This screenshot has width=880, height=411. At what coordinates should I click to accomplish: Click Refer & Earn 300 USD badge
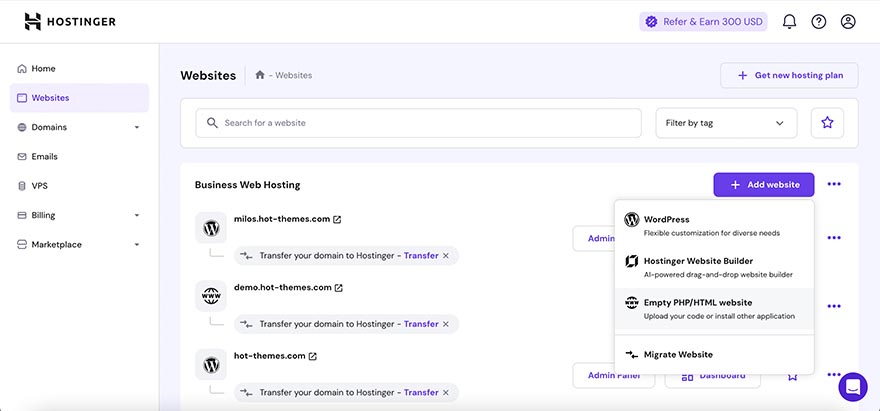[x=704, y=22]
